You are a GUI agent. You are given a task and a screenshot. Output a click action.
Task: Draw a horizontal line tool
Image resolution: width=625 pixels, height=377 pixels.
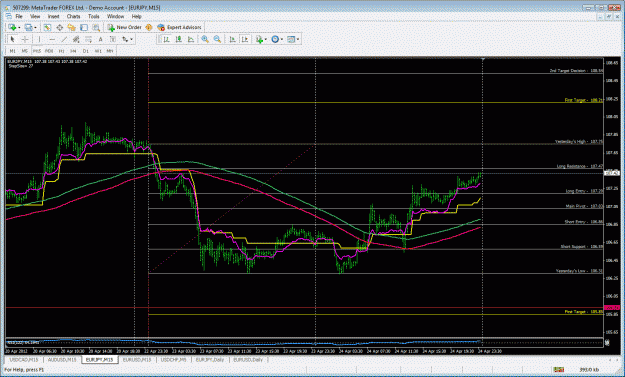51,39
